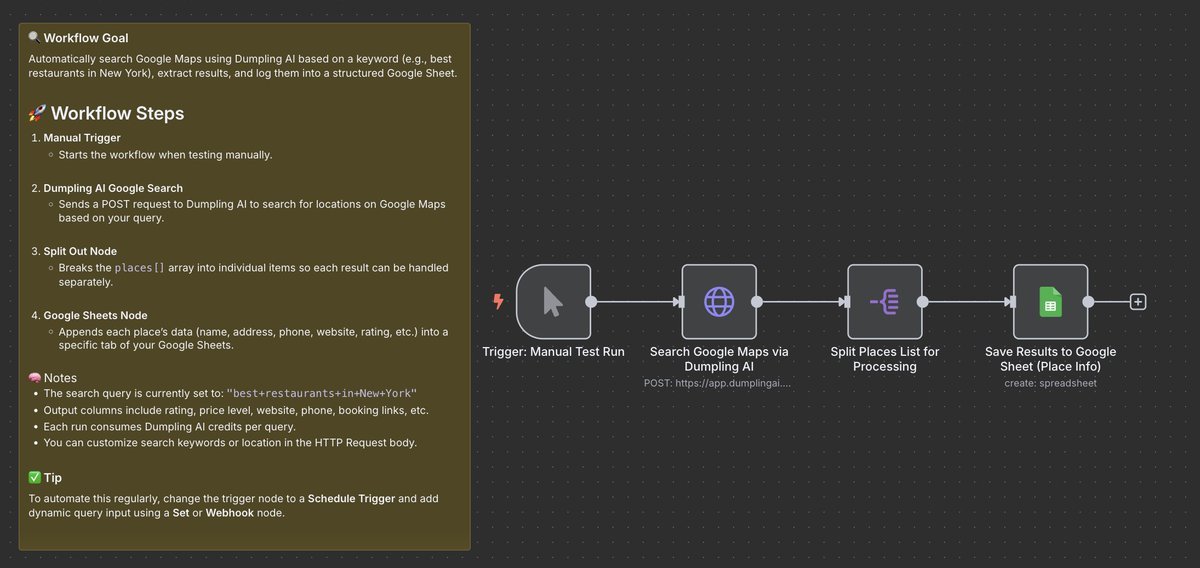Click 'Split Places List for Processing' label
The image size is (1200, 568).
pos(885,359)
